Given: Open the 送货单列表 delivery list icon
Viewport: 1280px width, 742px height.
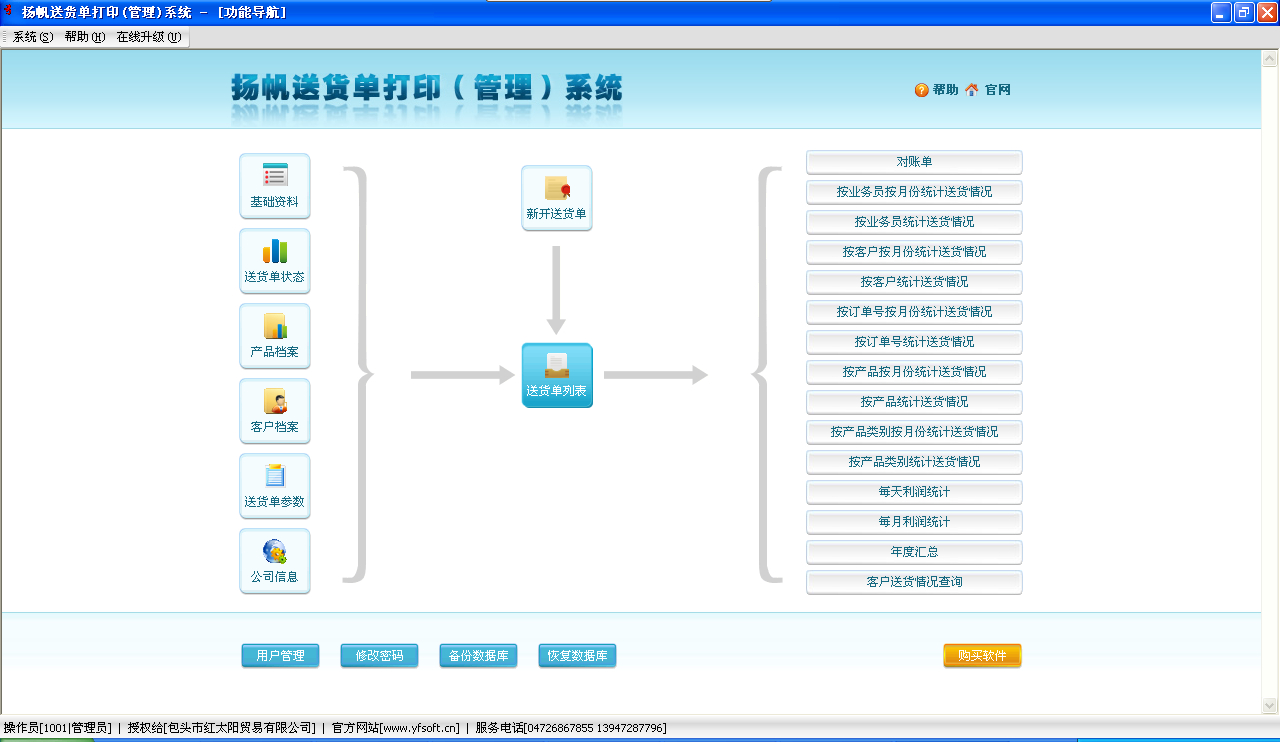Looking at the screenshot, I should pyautogui.click(x=557, y=376).
